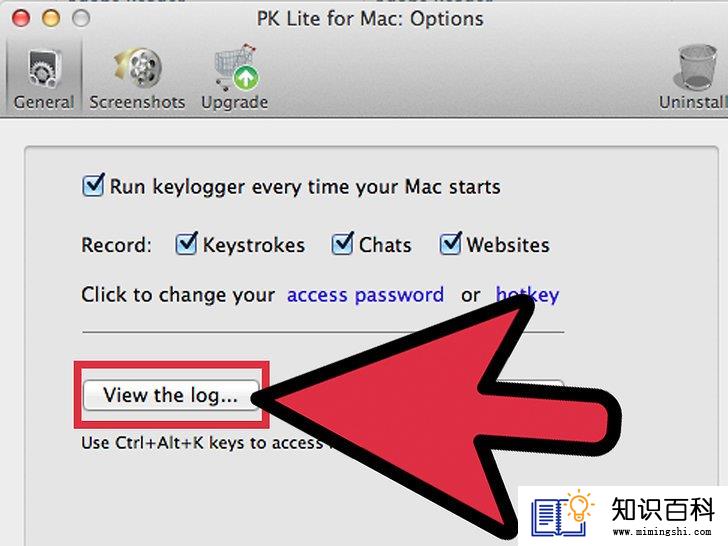Screen dimensions: 728x546
Task: Click the View the log button
Action: [x=171, y=395]
